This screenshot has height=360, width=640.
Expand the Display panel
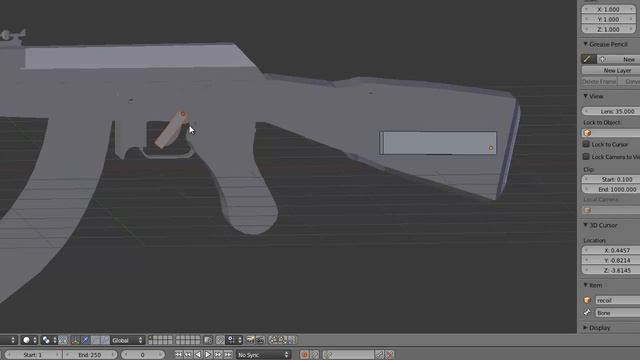point(585,328)
